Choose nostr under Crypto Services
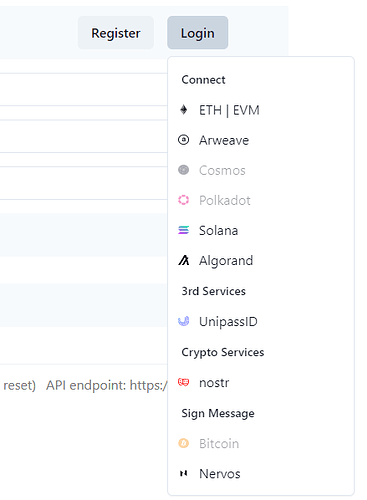This screenshot has width=367, height=500. pos(261,382)
